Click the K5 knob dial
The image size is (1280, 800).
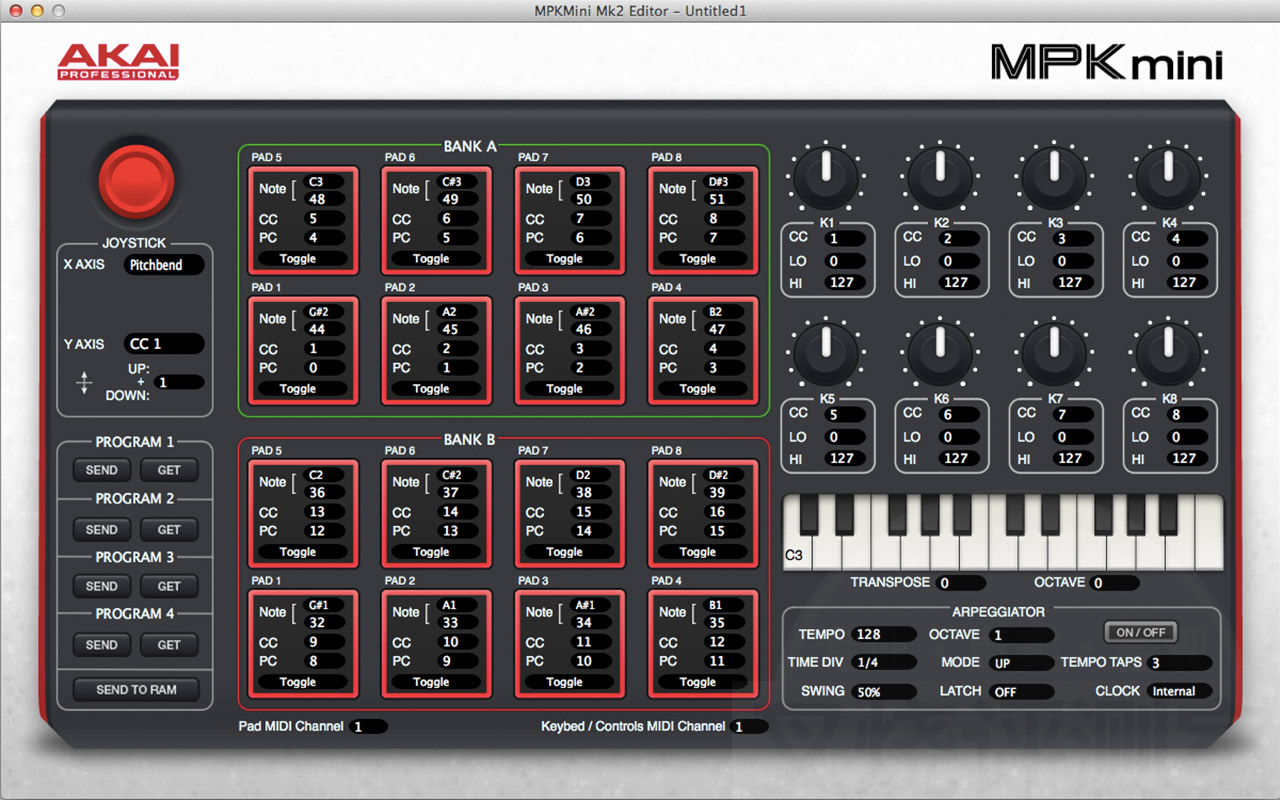pos(826,352)
